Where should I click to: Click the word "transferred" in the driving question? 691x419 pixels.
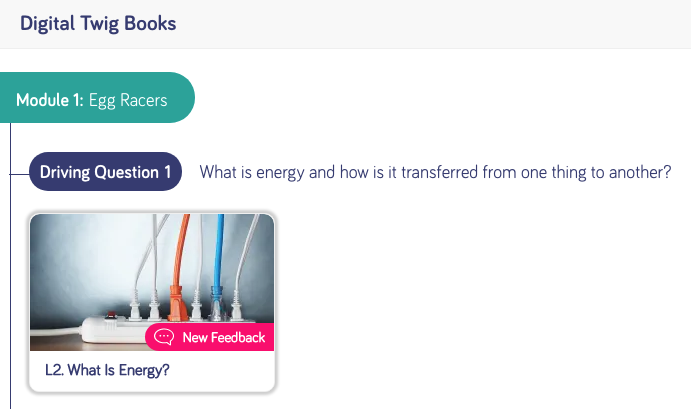tap(439, 172)
